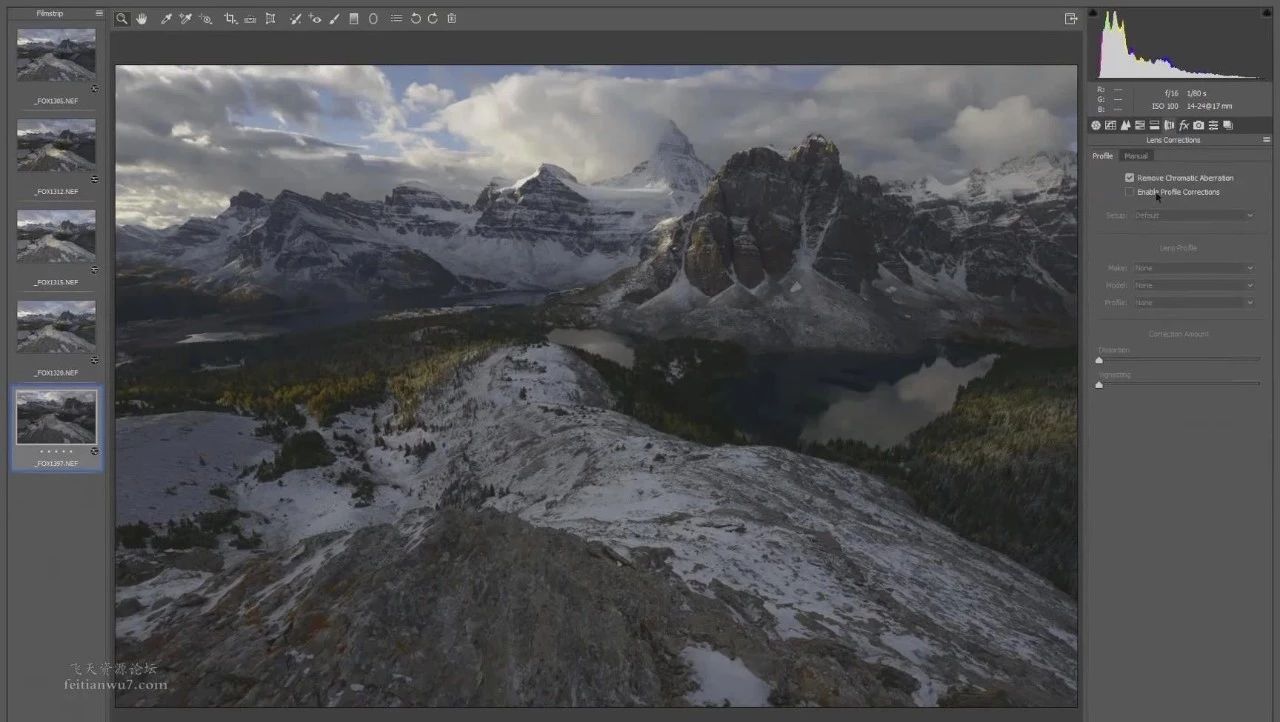Viewport: 1280px width, 722px height.
Task: Choose the Red Eye Removal tool
Action: (x=314, y=19)
